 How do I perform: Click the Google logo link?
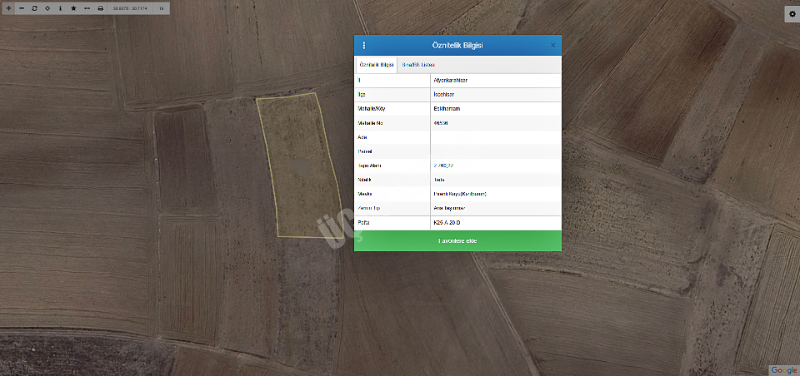(784, 370)
